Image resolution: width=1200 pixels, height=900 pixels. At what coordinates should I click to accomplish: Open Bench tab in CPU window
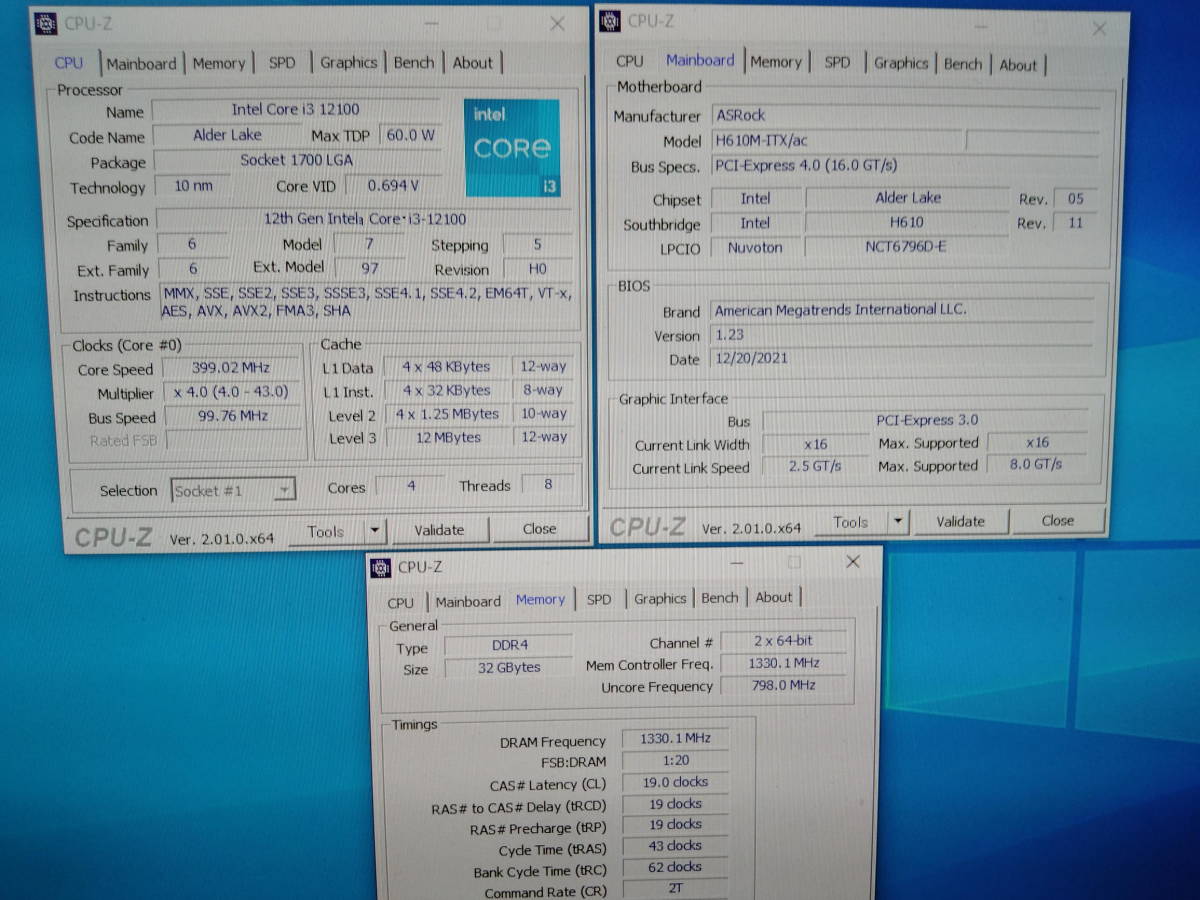(414, 62)
